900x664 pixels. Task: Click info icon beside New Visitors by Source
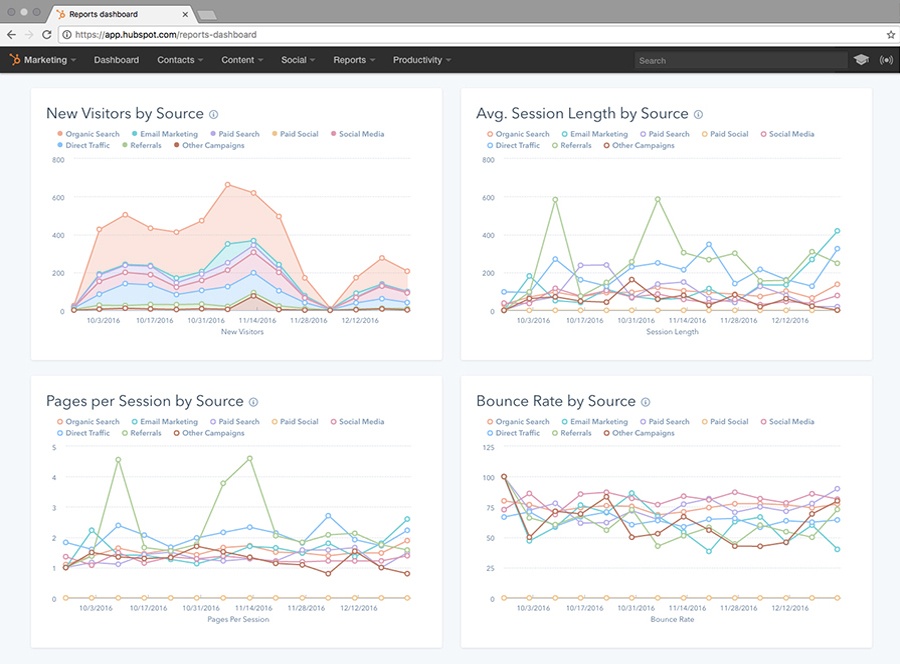tap(213, 114)
